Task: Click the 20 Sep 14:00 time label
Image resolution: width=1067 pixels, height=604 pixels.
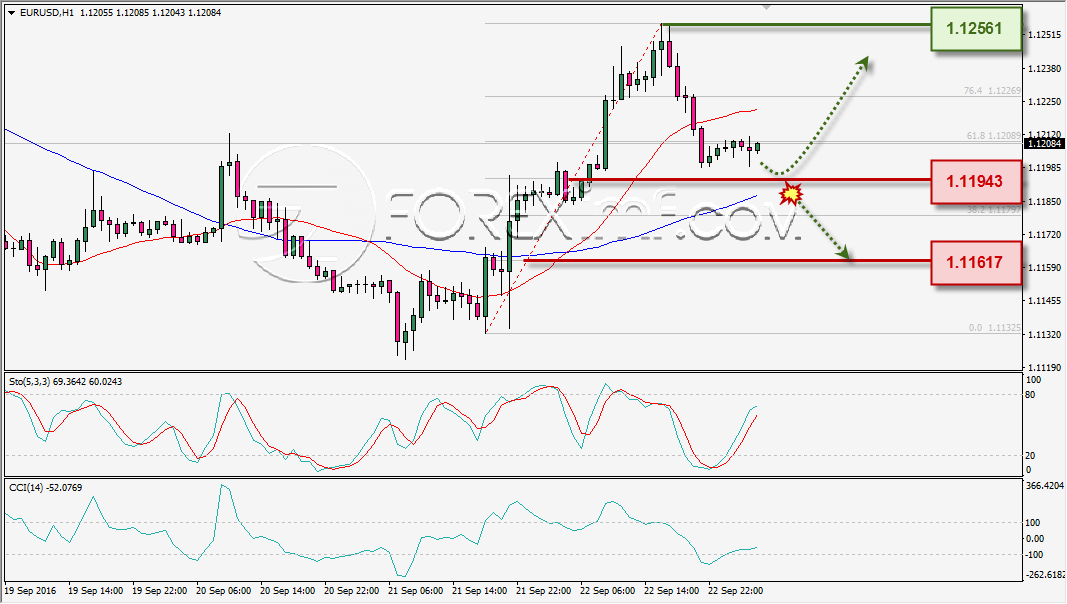Action: pyautogui.click(x=288, y=590)
